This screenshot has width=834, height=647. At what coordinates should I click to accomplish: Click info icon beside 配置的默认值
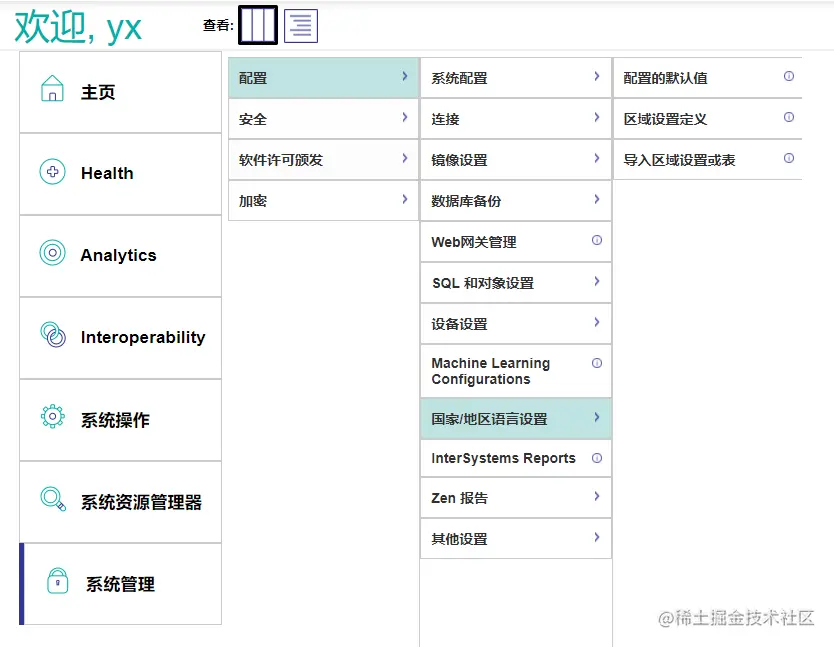tap(789, 76)
